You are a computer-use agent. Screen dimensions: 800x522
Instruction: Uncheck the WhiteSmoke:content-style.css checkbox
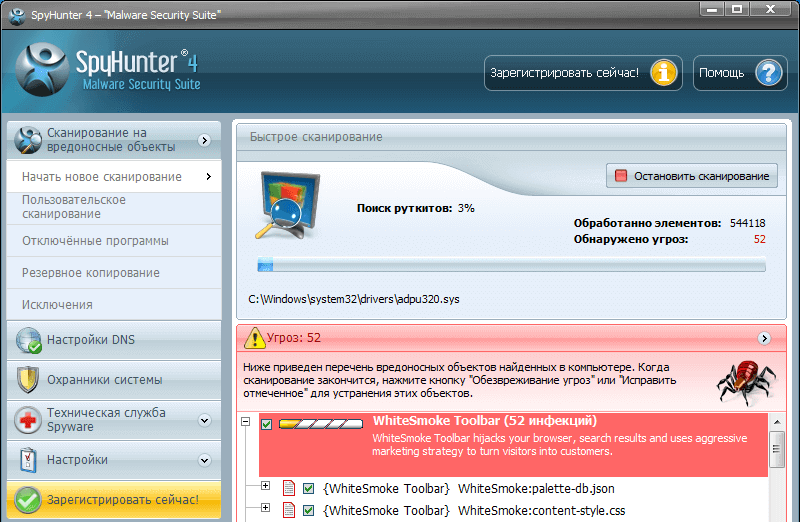coord(308,510)
